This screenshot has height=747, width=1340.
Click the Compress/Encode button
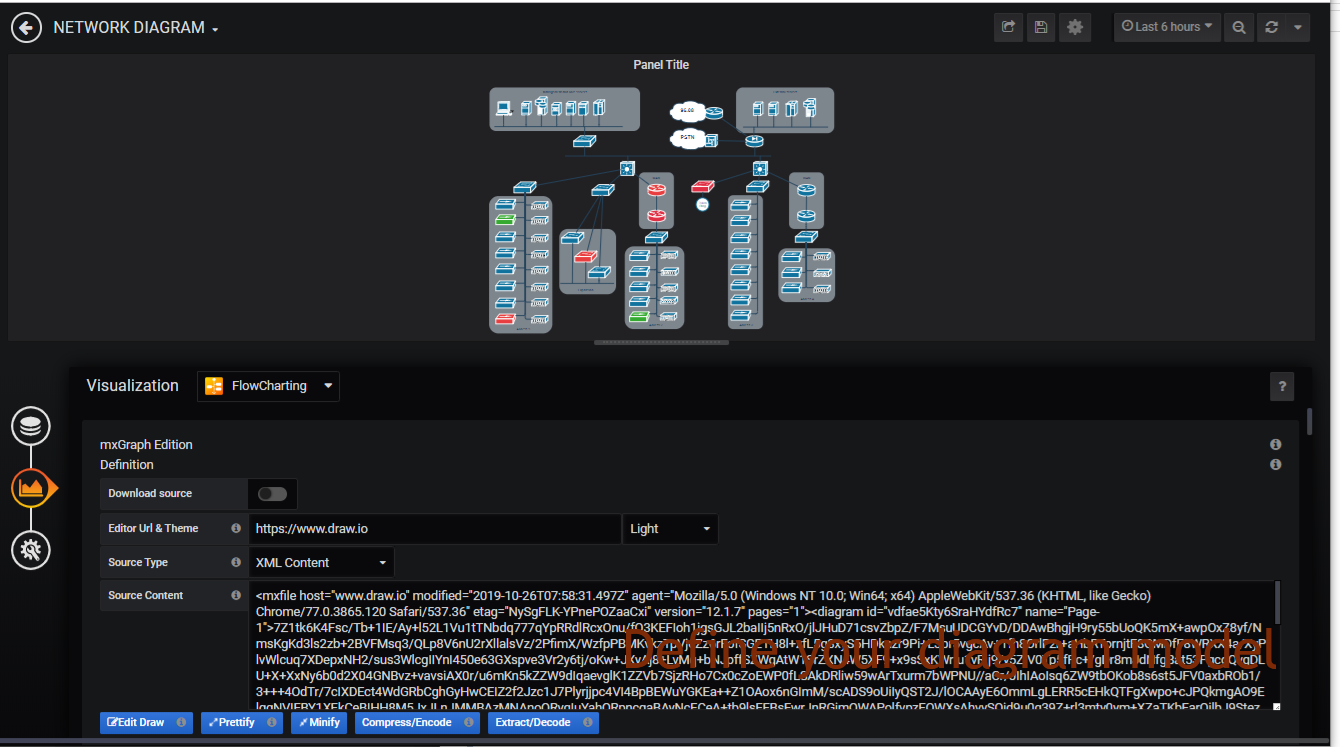tap(406, 722)
